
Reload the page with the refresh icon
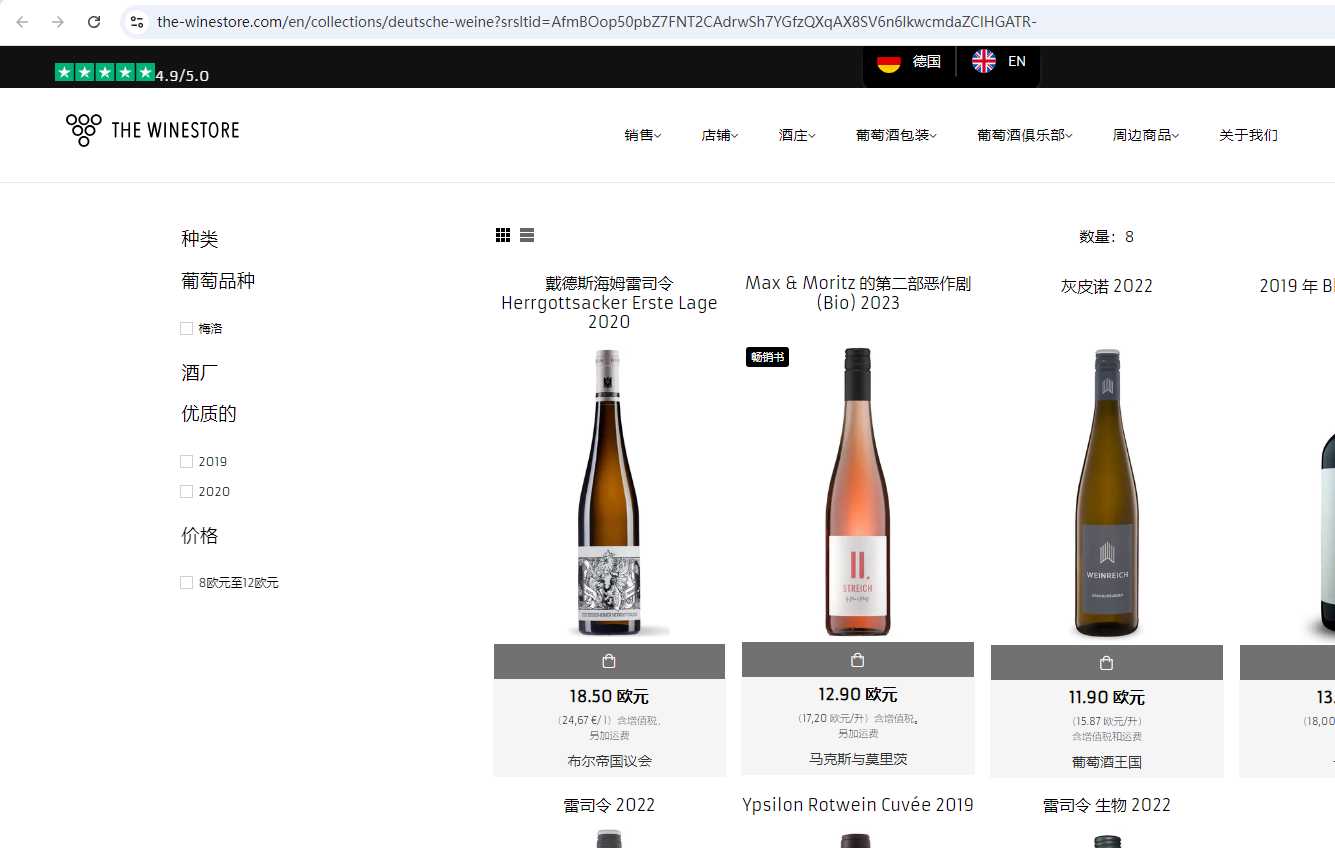pyautogui.click(x=94, y=22)
